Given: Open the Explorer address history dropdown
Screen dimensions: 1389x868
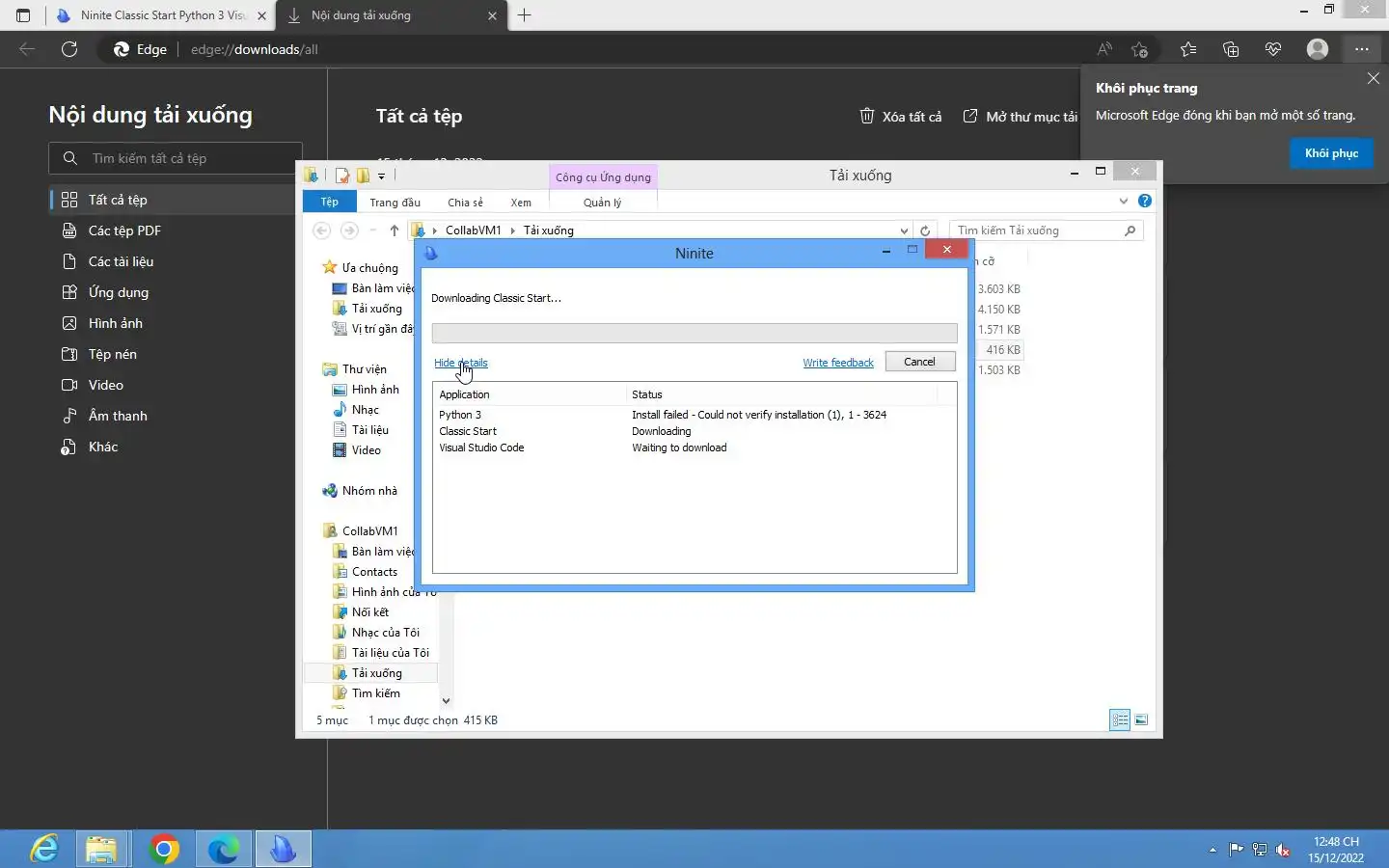Looking at the screenshot, I should click(x=904, y=231).
